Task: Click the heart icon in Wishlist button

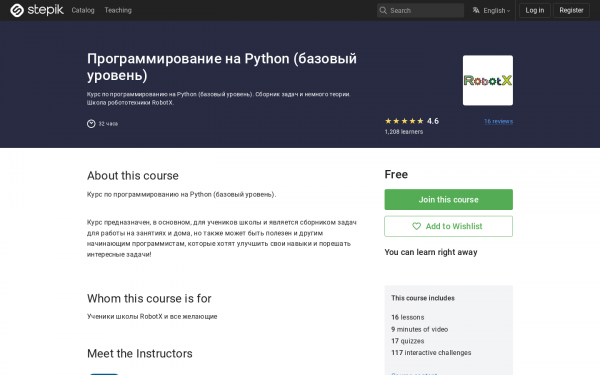Action: point(416,226)
